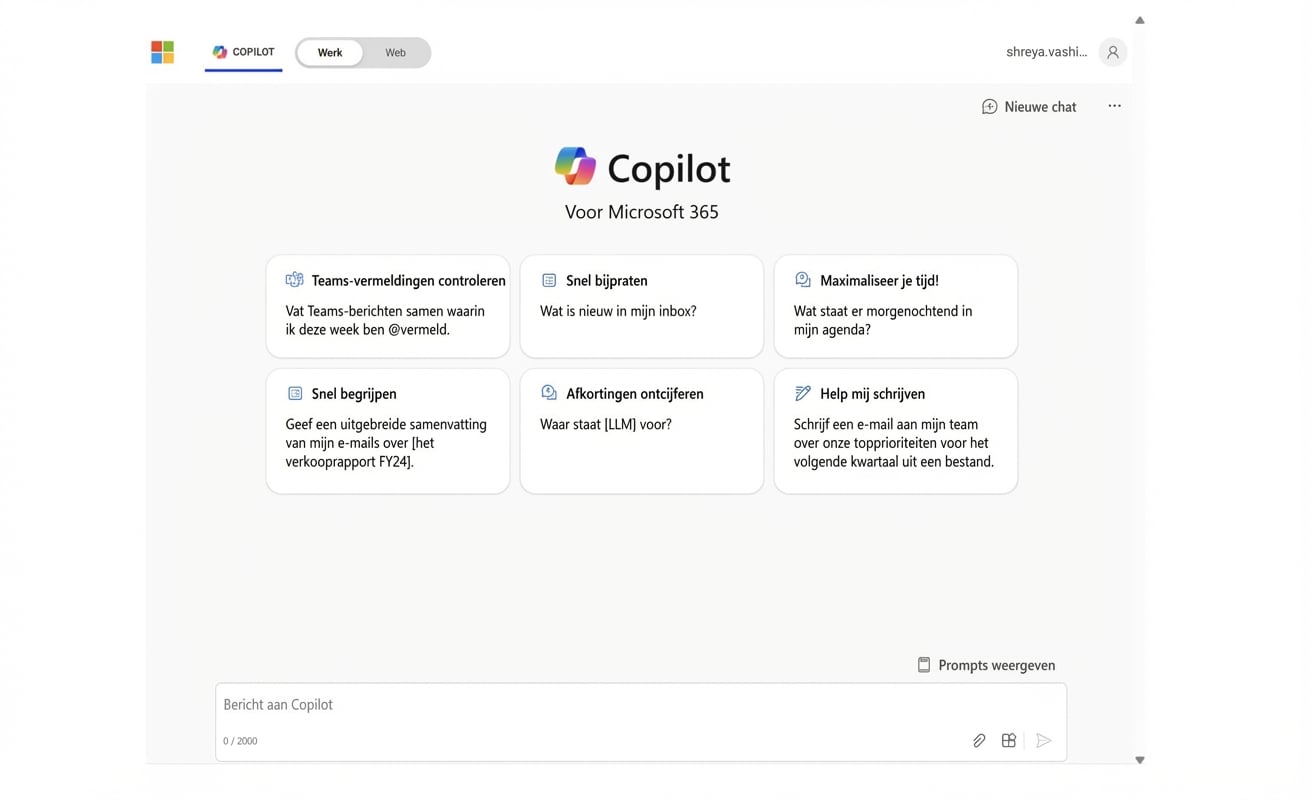Show prompts via 'Prompts weergeven'
The height and width of the screenshot is (800, 1312).
pos(985,664)
